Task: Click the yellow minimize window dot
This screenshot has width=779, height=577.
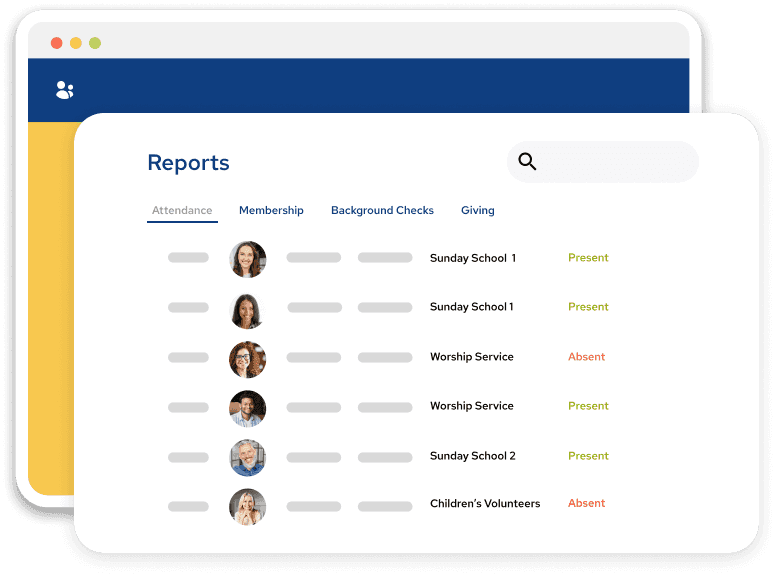Action: pos(76,43)
